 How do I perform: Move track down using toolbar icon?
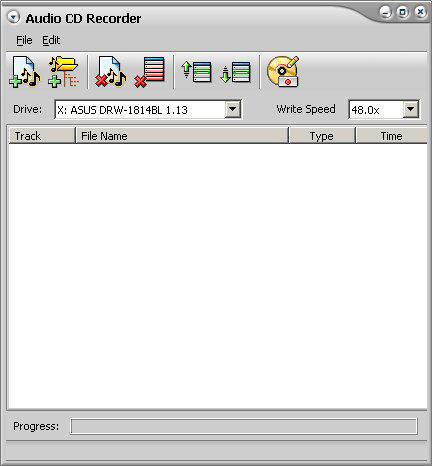[236, 72]
